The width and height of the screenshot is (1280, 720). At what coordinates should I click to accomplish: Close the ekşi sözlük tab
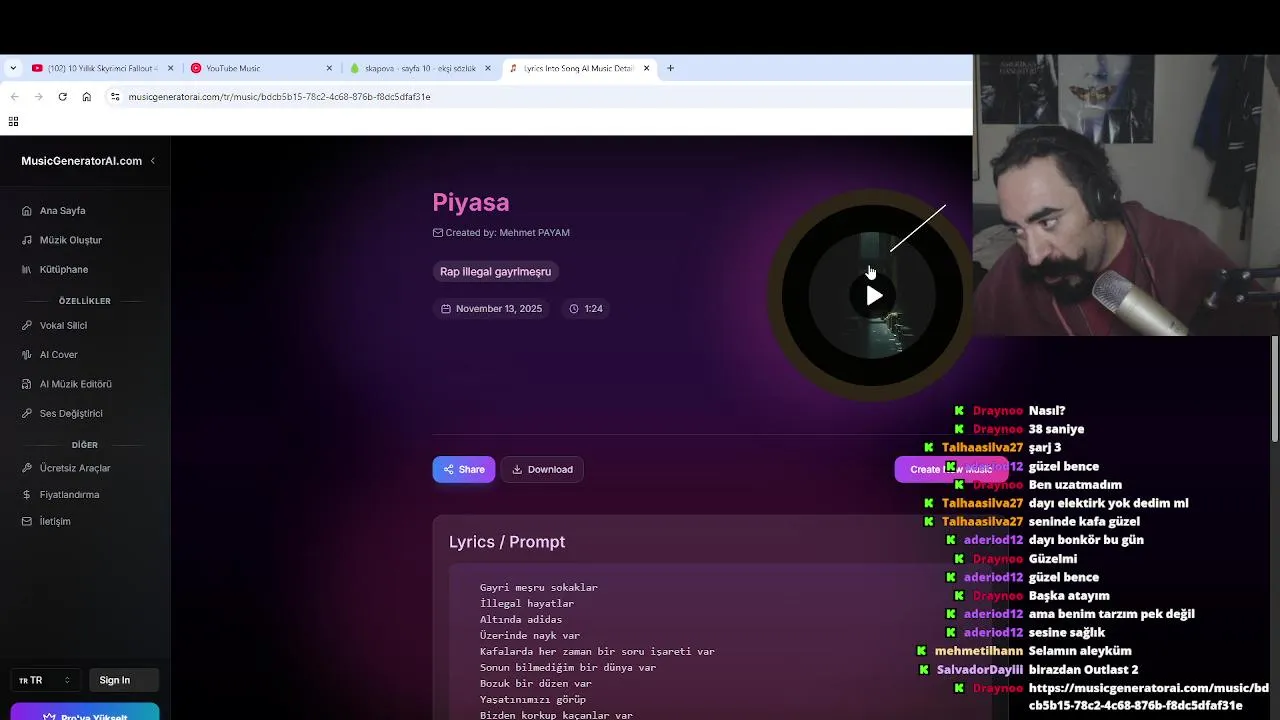488,68
